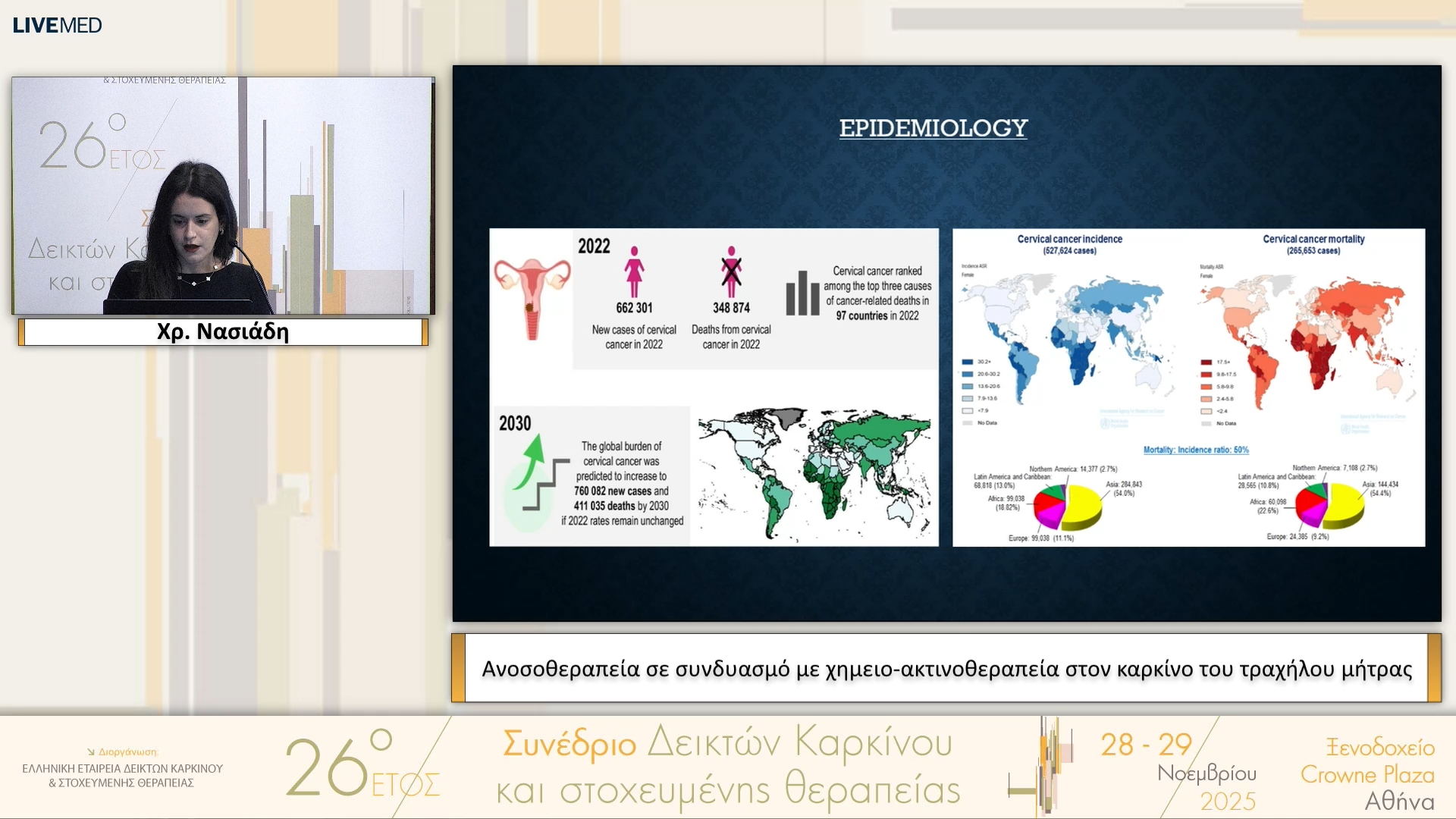Click the pink woman figure icon
1456x819 pixels.
(634, 271)
